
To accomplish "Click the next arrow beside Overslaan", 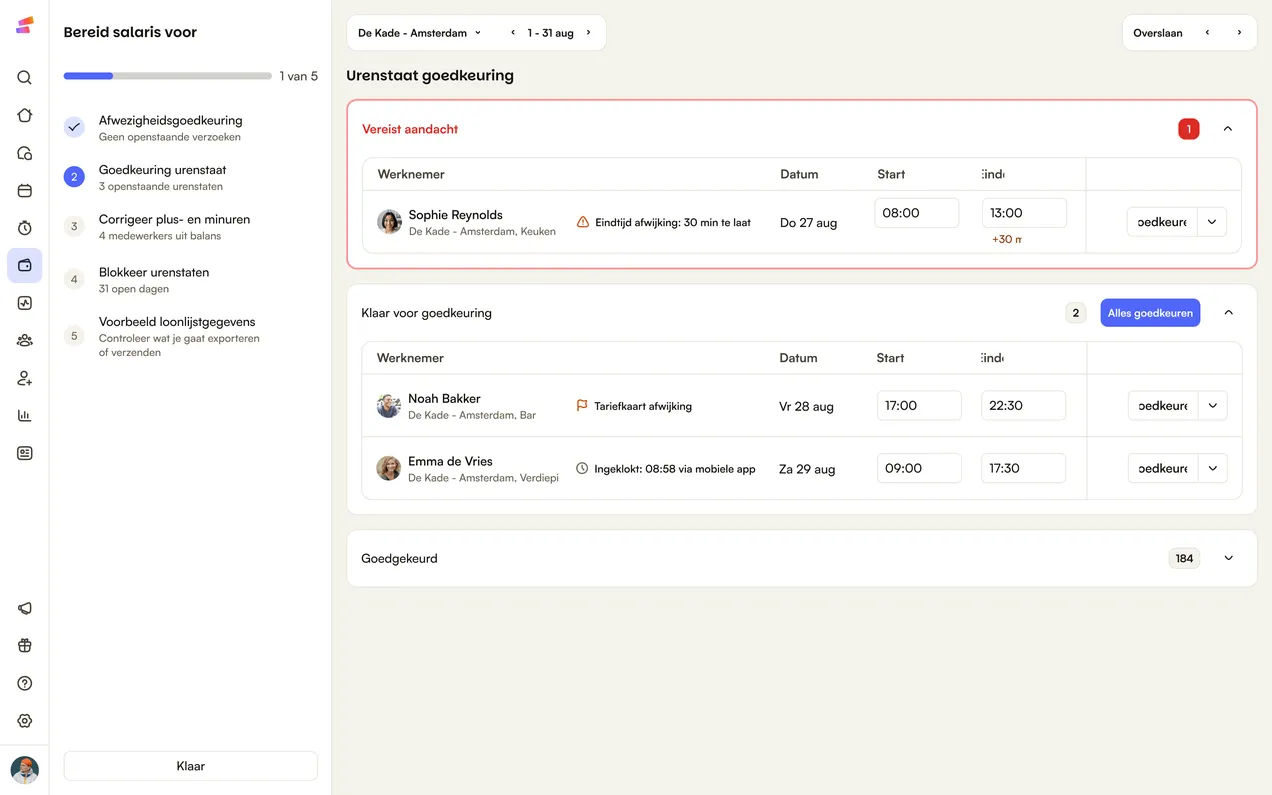I will pyautogui.click(x=1239, y=33).
